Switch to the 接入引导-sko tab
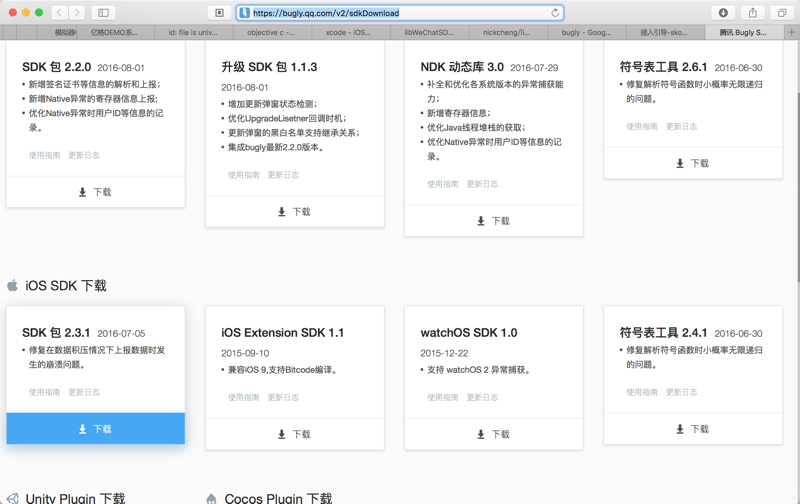This screenshot has height=504, width=800. (665, 32)
